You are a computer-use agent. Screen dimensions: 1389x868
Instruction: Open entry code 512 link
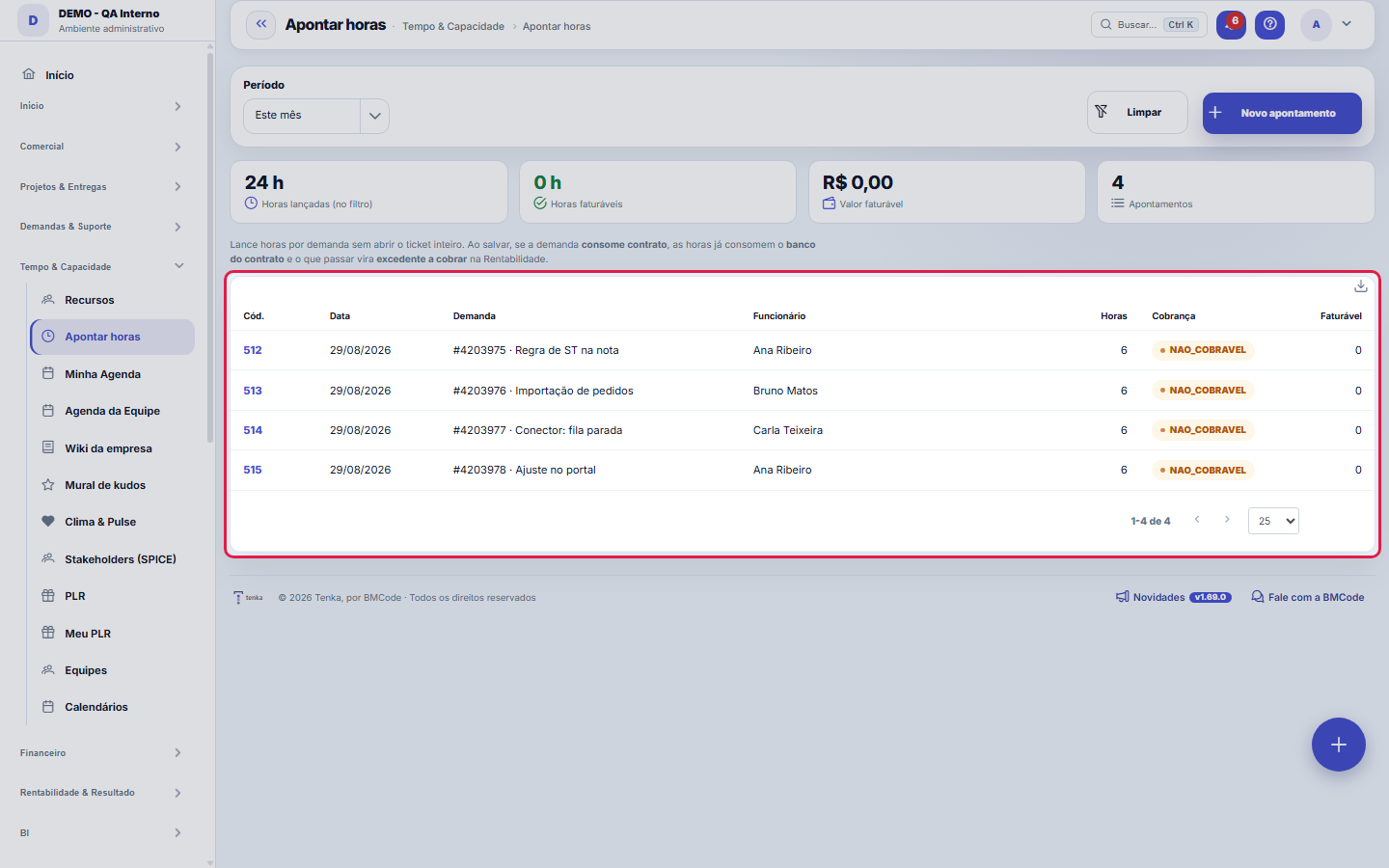tap(253, 350)
